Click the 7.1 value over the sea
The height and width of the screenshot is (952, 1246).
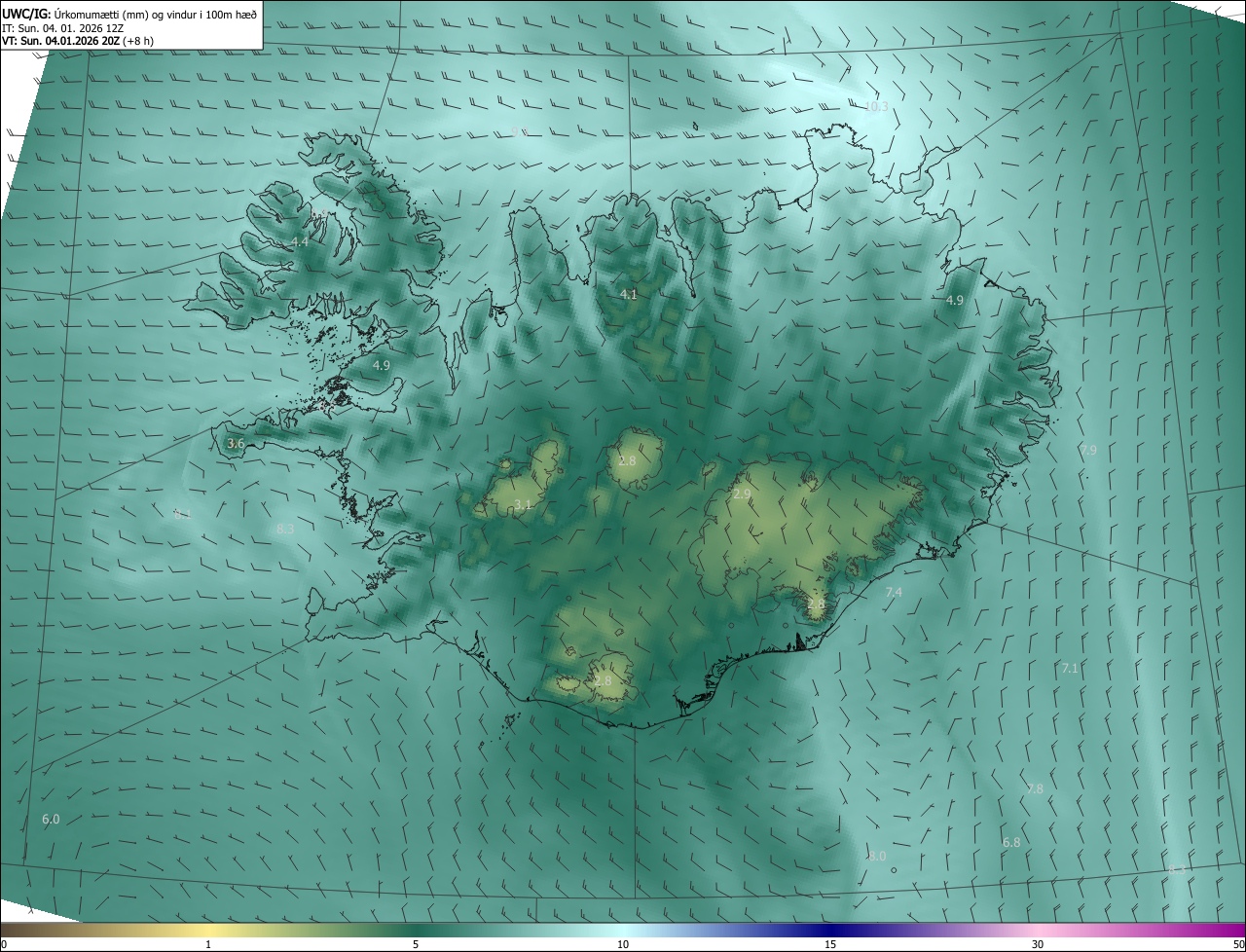coord(1070,668)
